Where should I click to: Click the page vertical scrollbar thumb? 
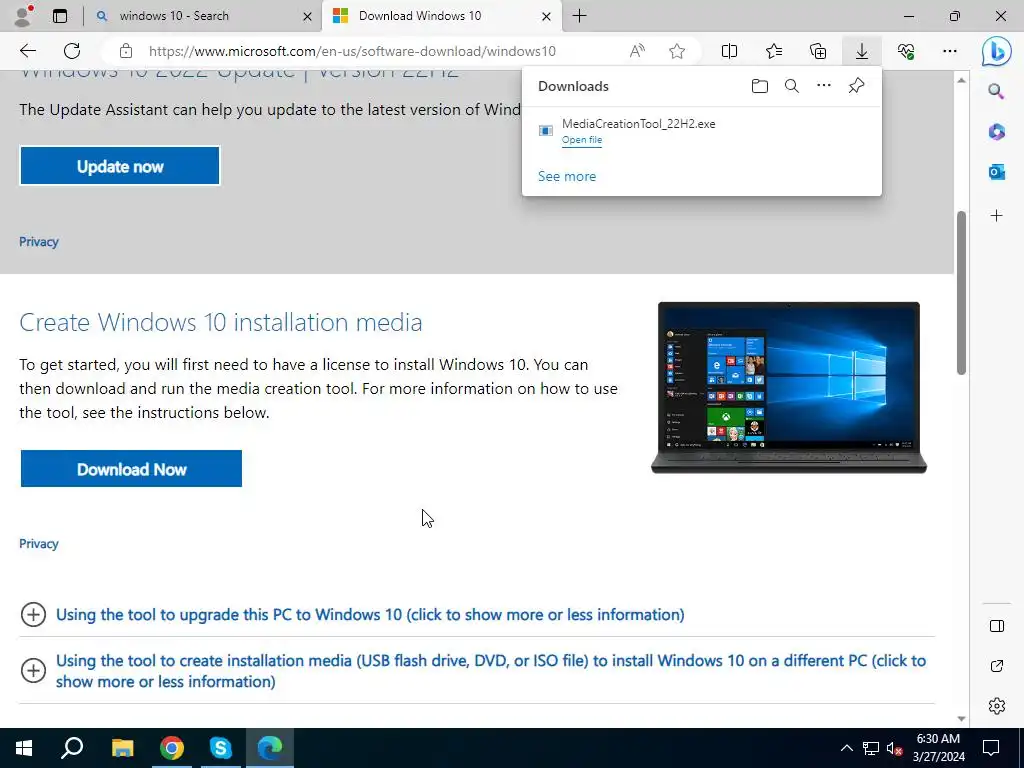pos(961,293)
